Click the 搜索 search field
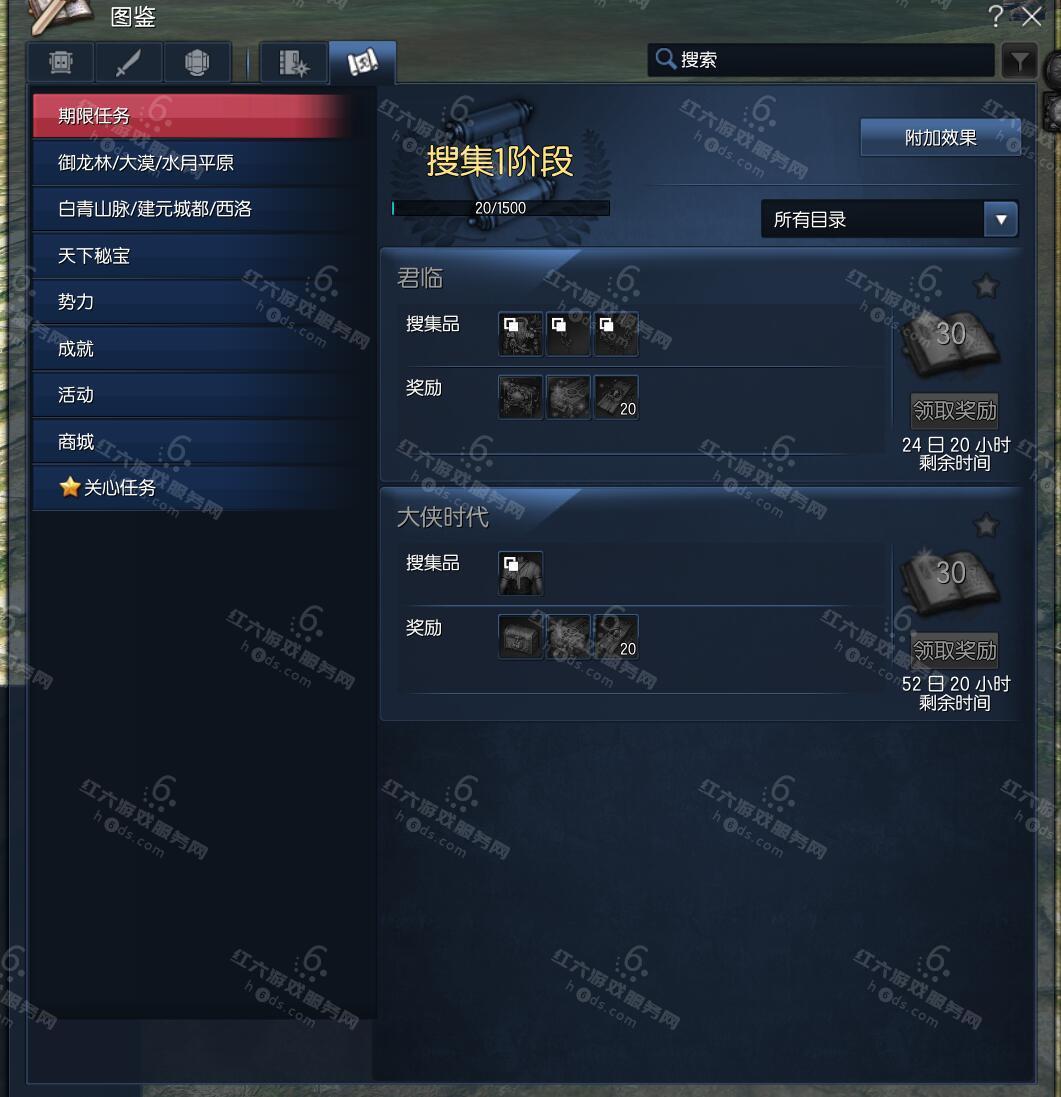1061x1097 pixels. coord(821,60)
